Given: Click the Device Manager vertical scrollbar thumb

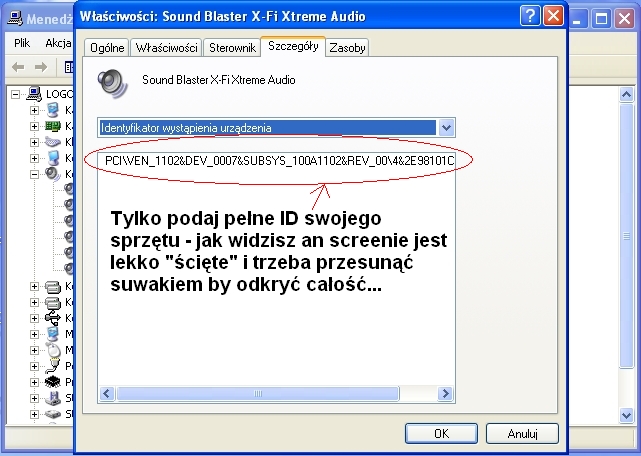Looking at the screenshot, I should [626, 236].
